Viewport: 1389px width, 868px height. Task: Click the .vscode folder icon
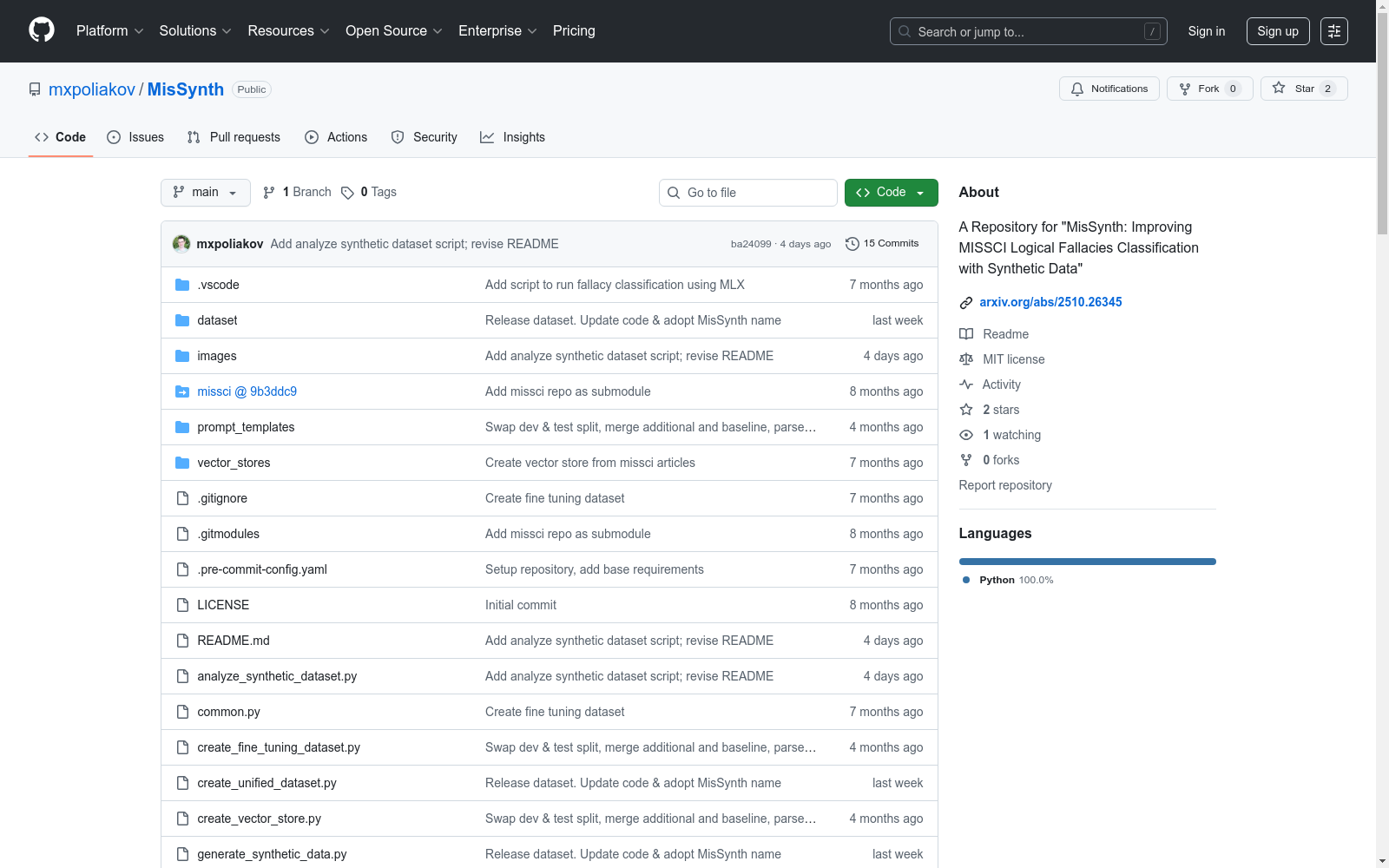(x=182, y=285)
